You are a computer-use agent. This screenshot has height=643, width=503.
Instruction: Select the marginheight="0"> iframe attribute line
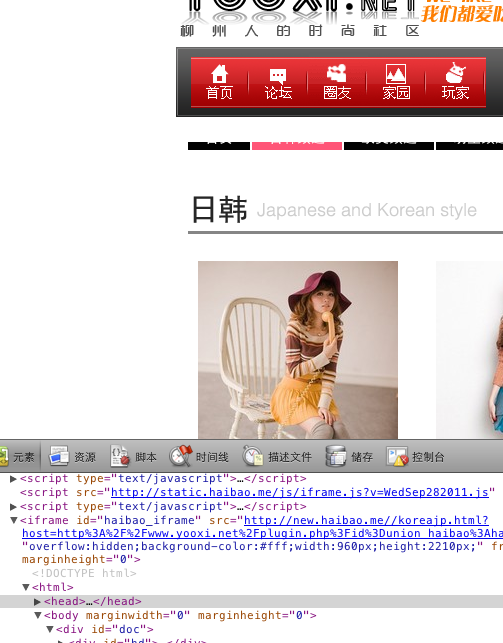pos(81,559)
